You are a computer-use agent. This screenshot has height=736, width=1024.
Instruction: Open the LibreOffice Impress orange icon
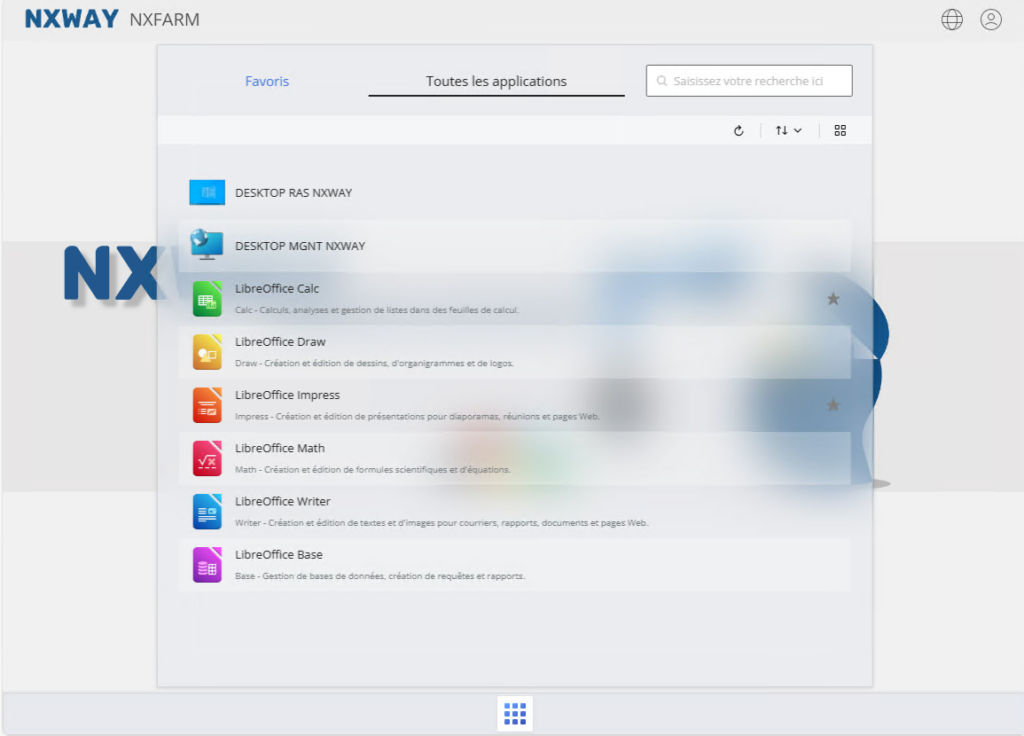207,405
